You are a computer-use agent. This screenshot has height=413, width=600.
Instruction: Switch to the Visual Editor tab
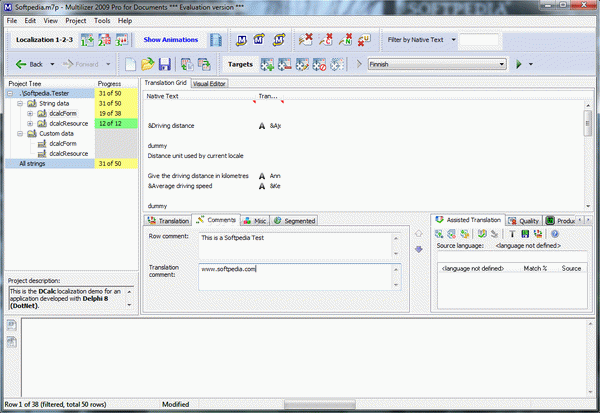(x=209, y=84)
